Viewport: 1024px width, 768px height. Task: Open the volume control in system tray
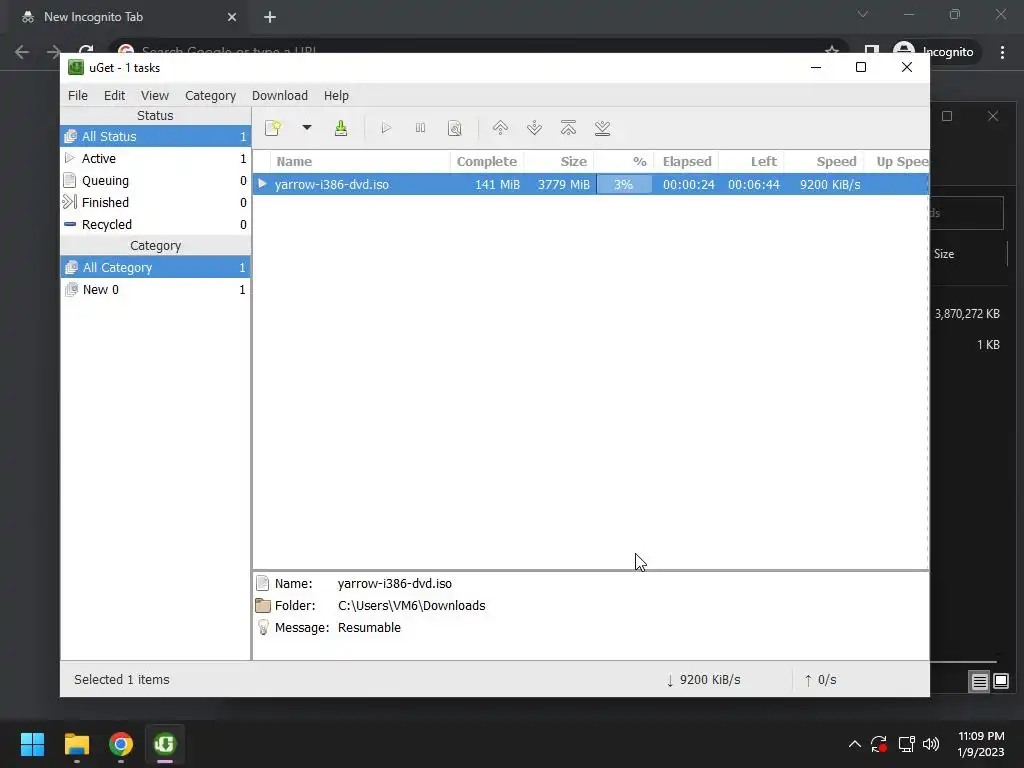coord(931,744)
